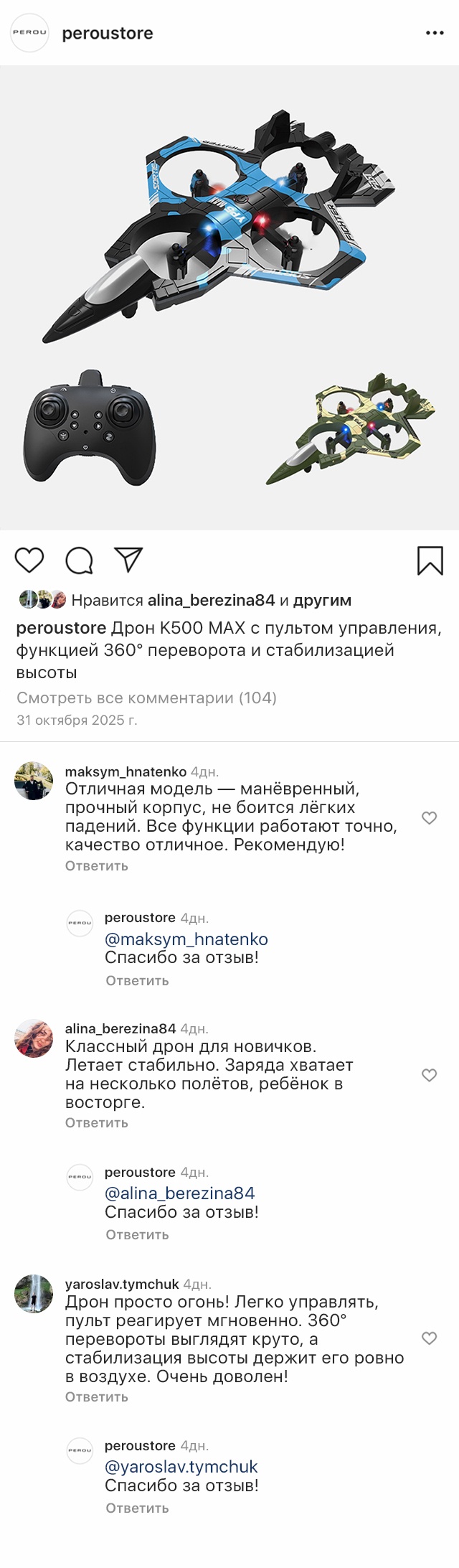Open the three-dots post options menu

pos(435,34)
